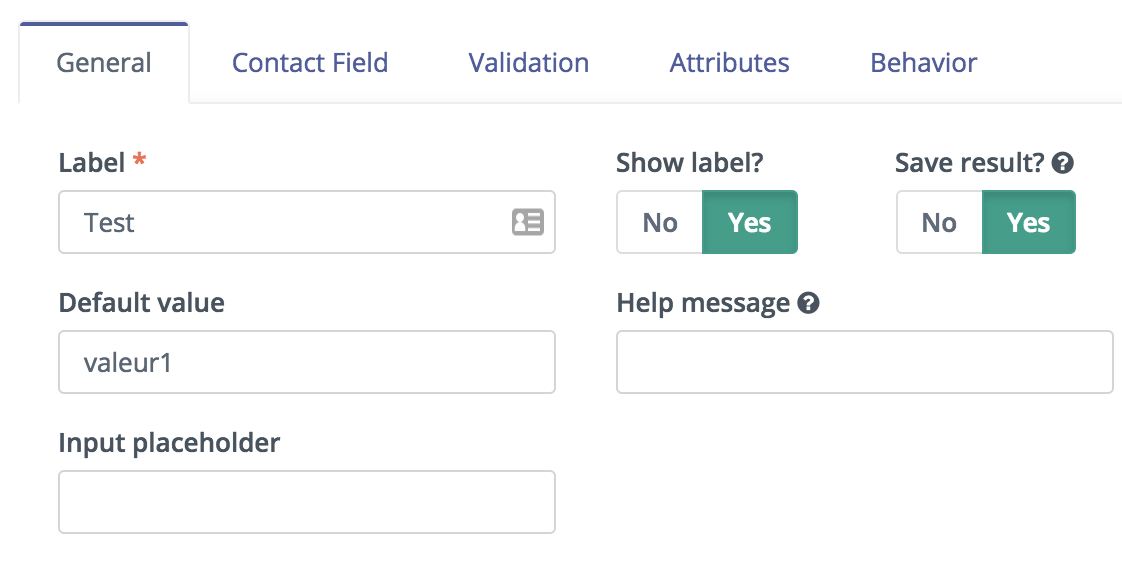This screenshot has height=572, width=1122.
Task: Set Show label to Yes
Action: pyautogui.click(x=749, y=222)
